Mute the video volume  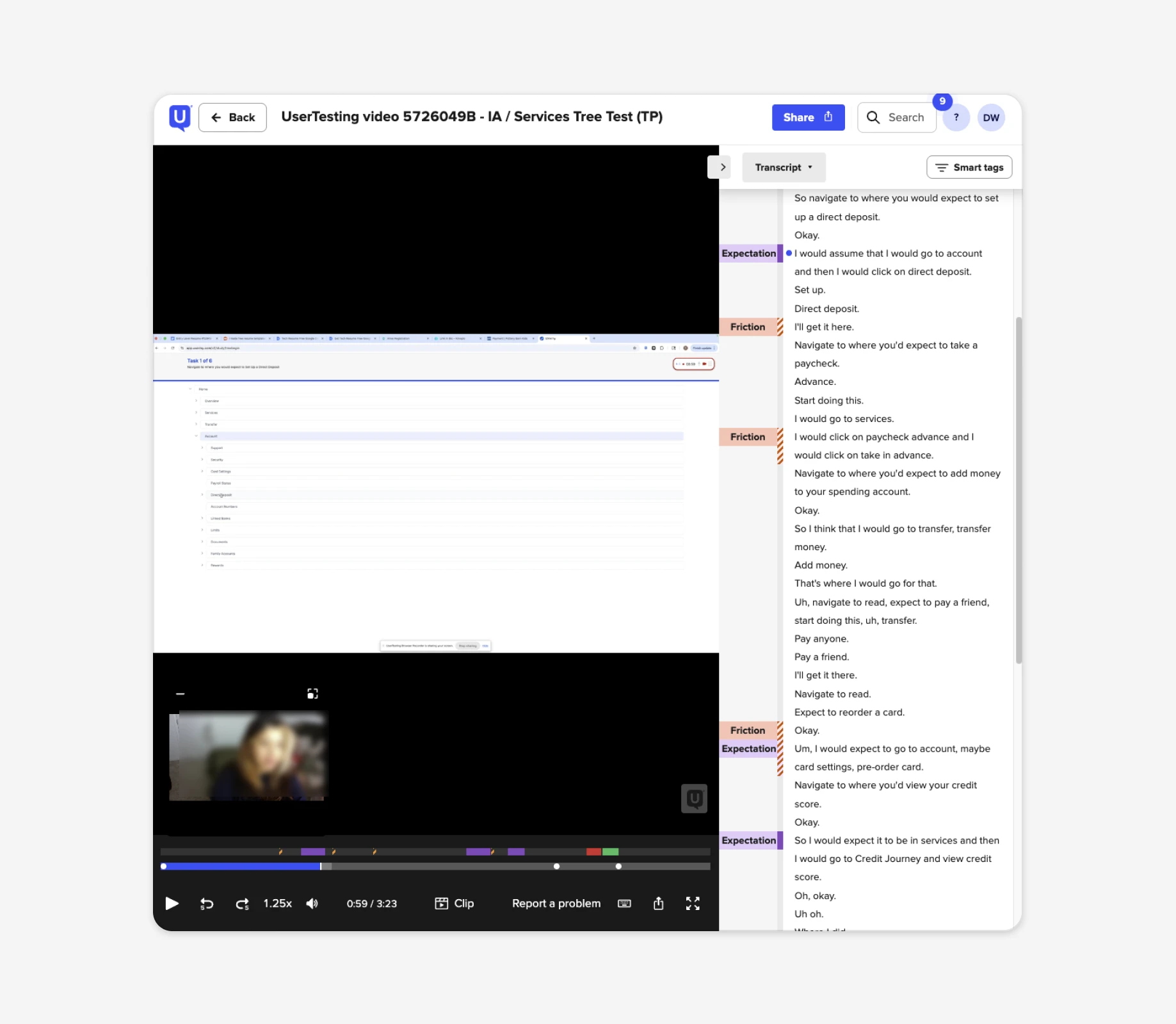tap(312, 904)
